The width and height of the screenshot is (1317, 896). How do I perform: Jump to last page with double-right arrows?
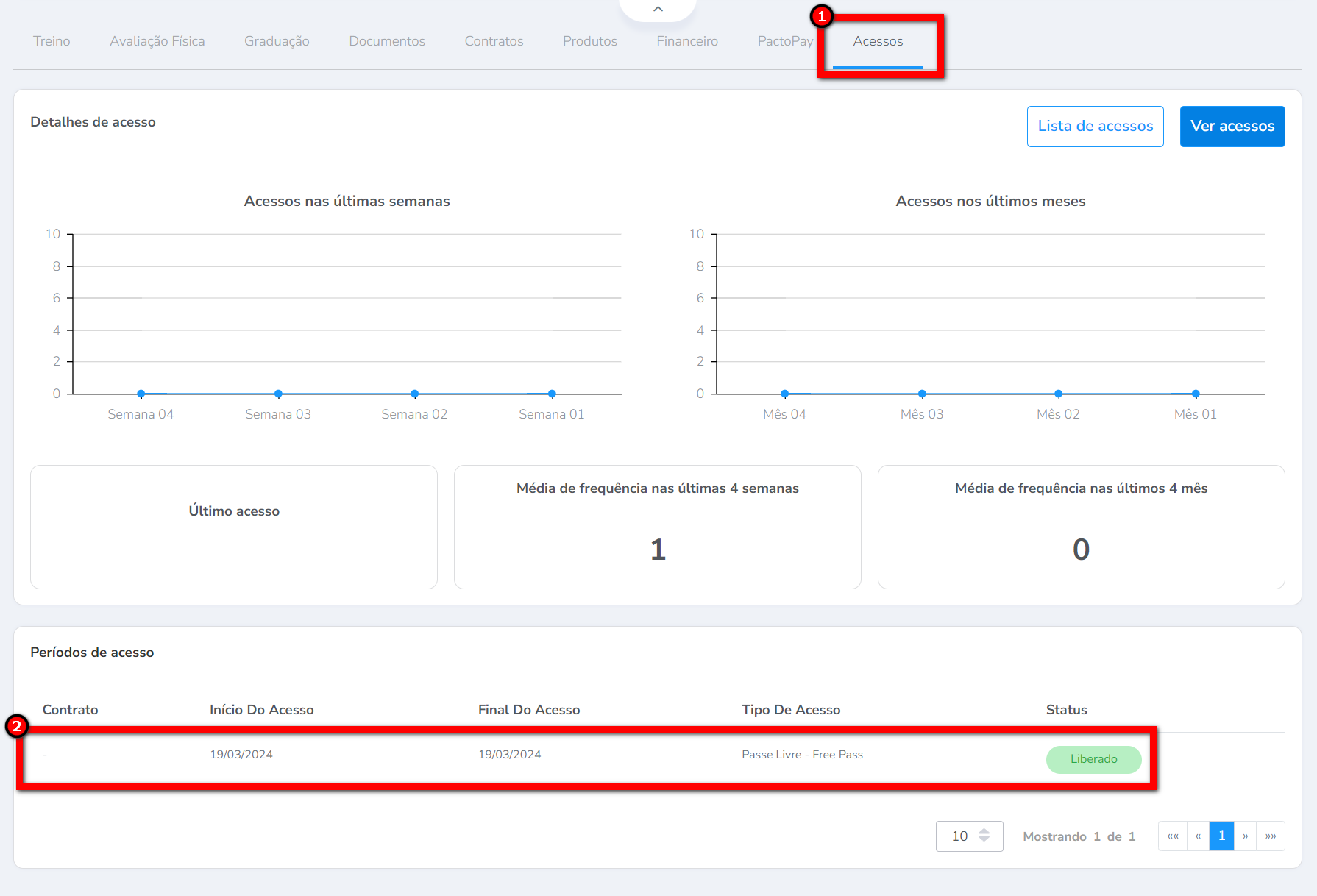tap(1271, 836)
